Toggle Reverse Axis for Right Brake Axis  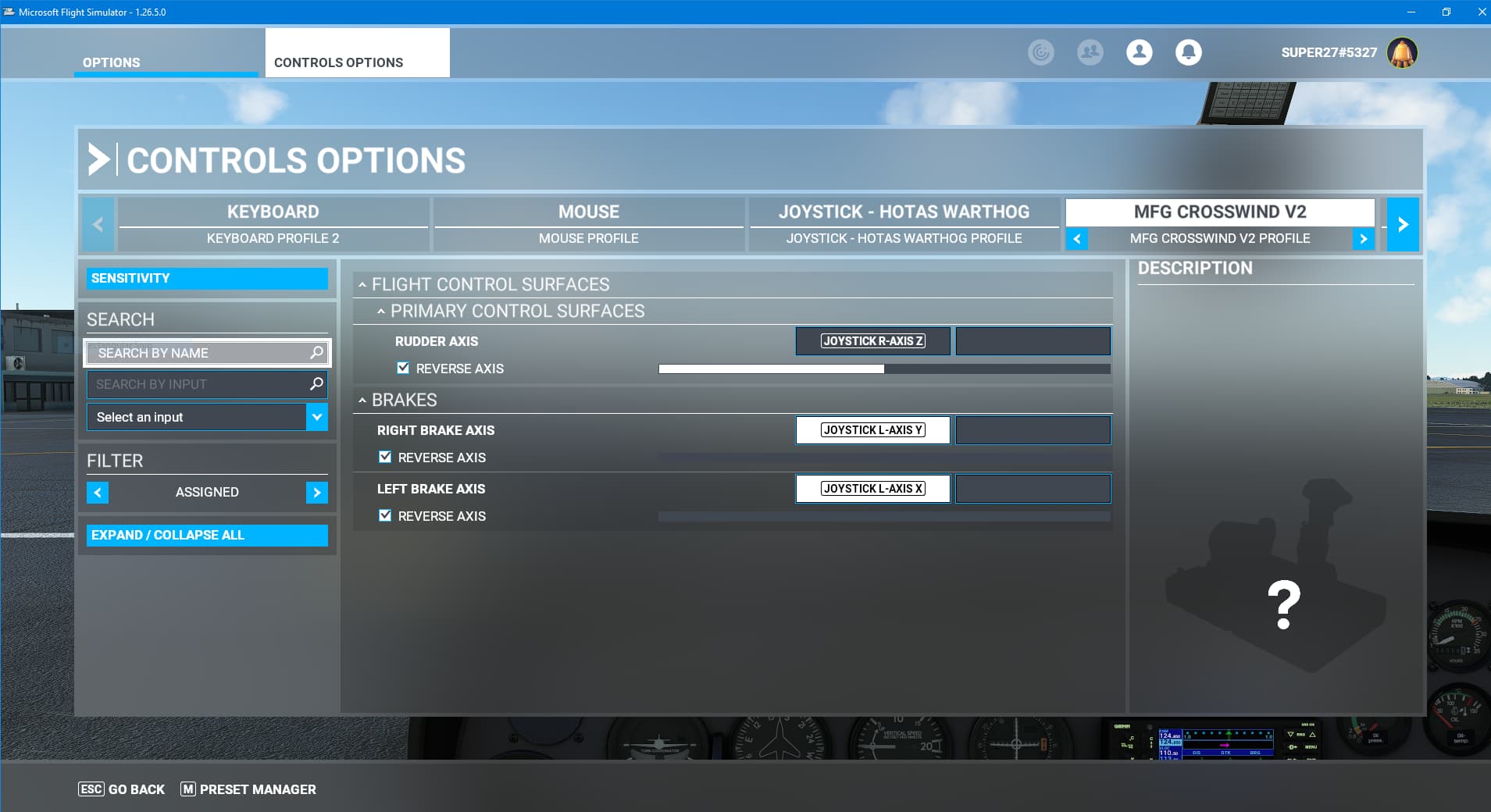385,457
